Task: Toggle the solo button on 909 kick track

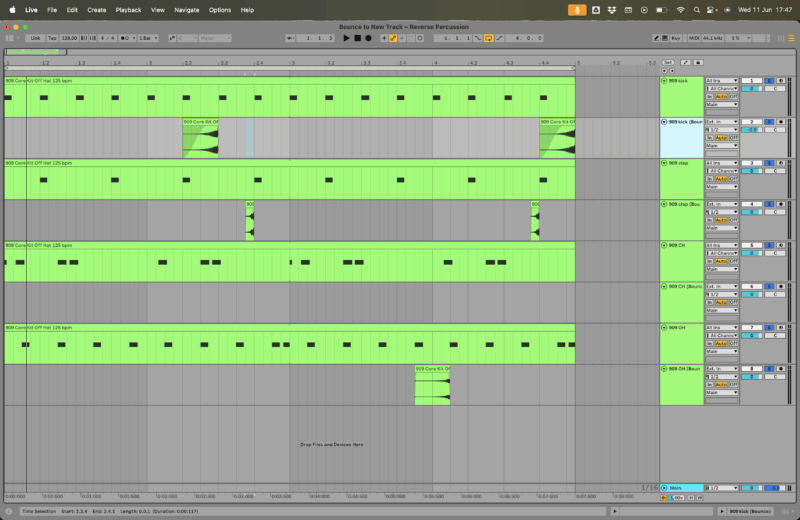Action: (769, 80)
